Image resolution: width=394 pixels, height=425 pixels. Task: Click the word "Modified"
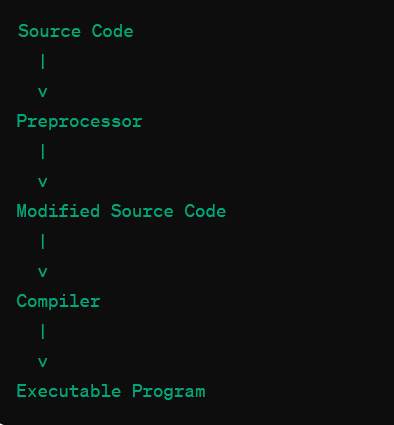(58, 211)
